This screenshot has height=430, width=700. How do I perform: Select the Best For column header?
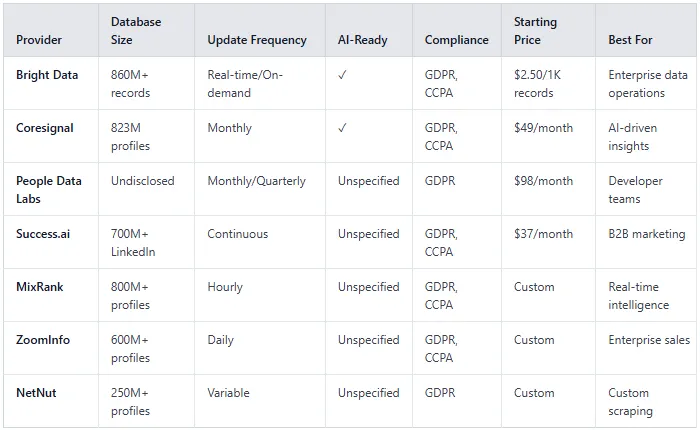tap(630, 40)
